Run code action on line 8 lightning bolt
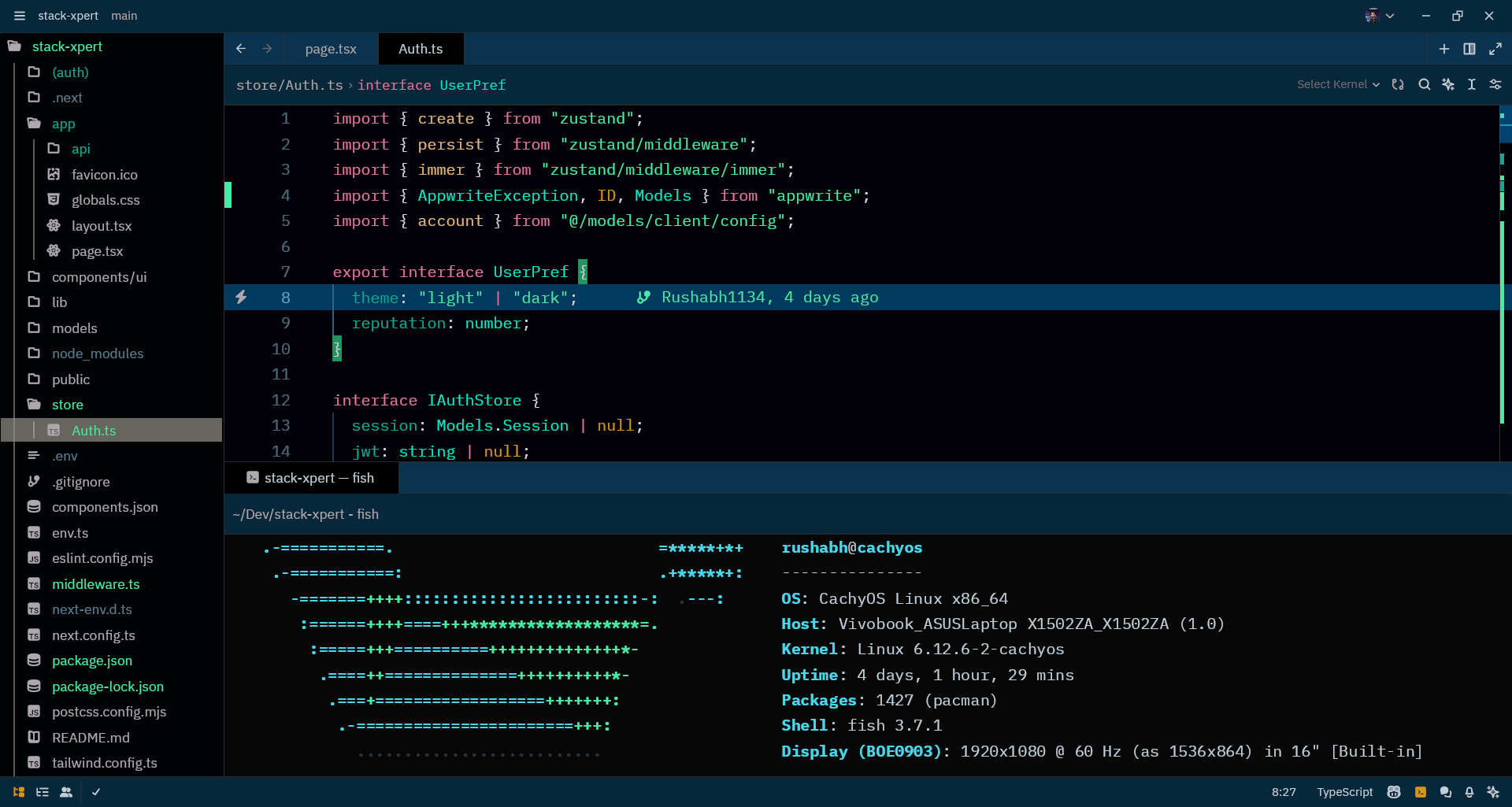The image size is (1512, 807). 241,297
